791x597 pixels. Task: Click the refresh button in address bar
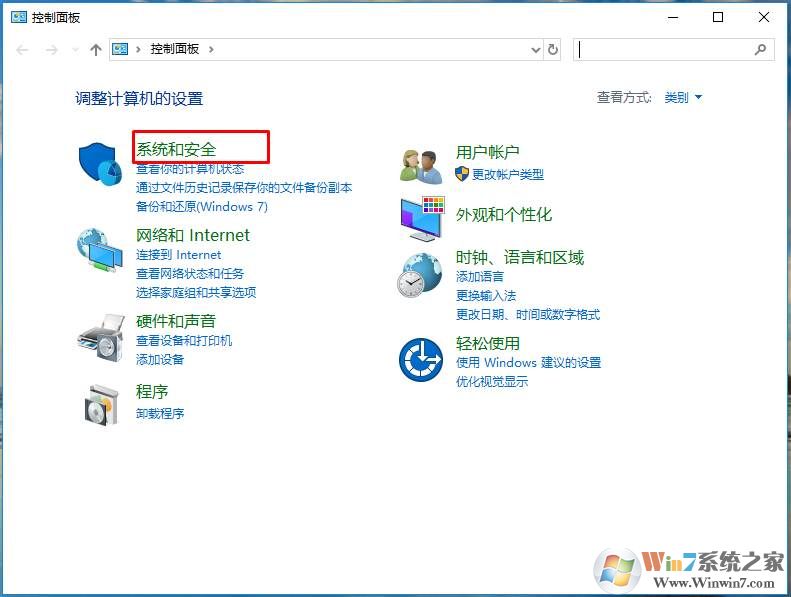(553, 49)
